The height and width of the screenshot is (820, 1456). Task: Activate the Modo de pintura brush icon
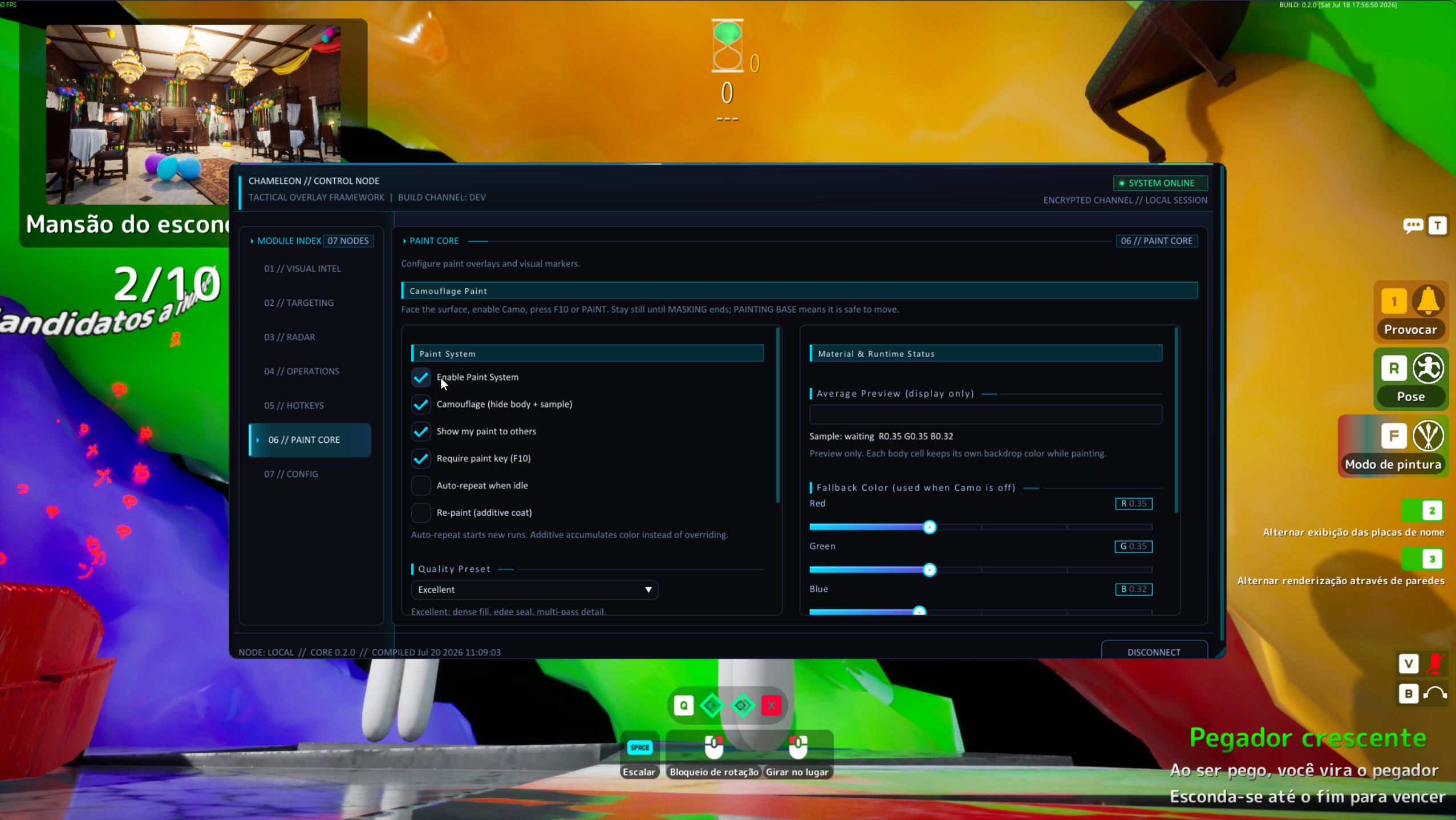click(x=1428, y=436)
